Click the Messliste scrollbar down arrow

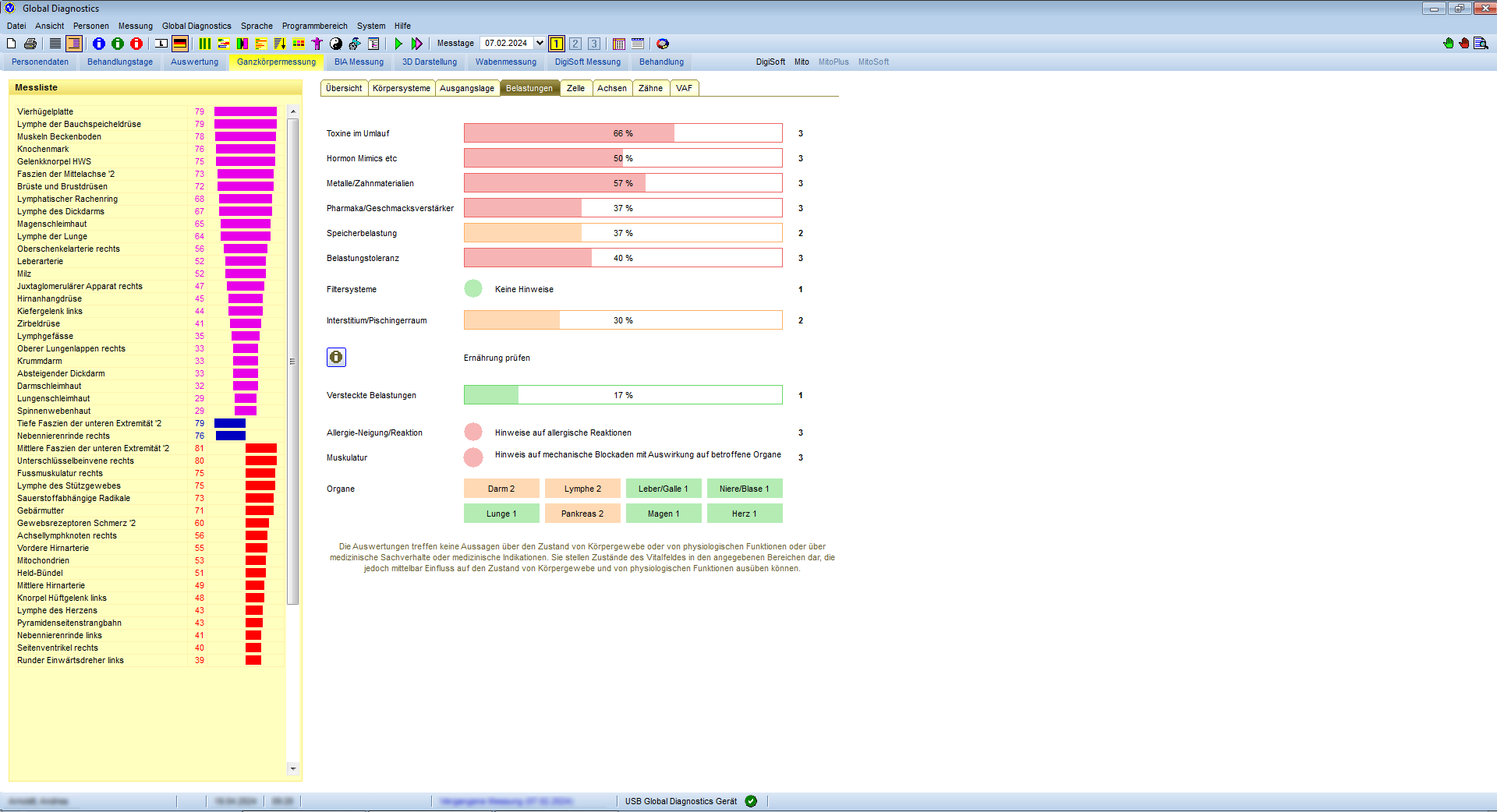click(293, 768)
